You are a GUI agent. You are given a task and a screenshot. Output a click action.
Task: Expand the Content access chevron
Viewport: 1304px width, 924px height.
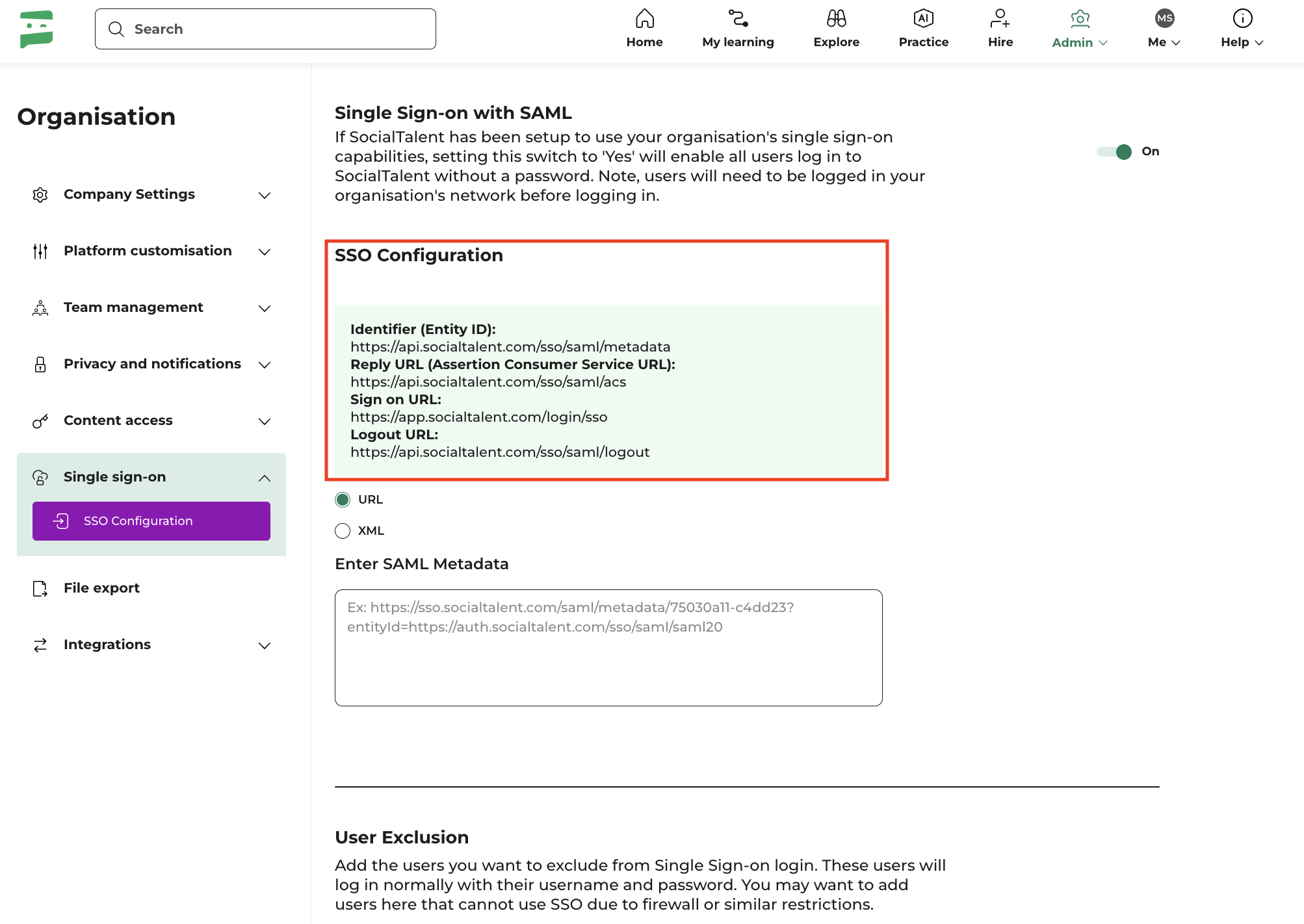click(x=265, y=422)
